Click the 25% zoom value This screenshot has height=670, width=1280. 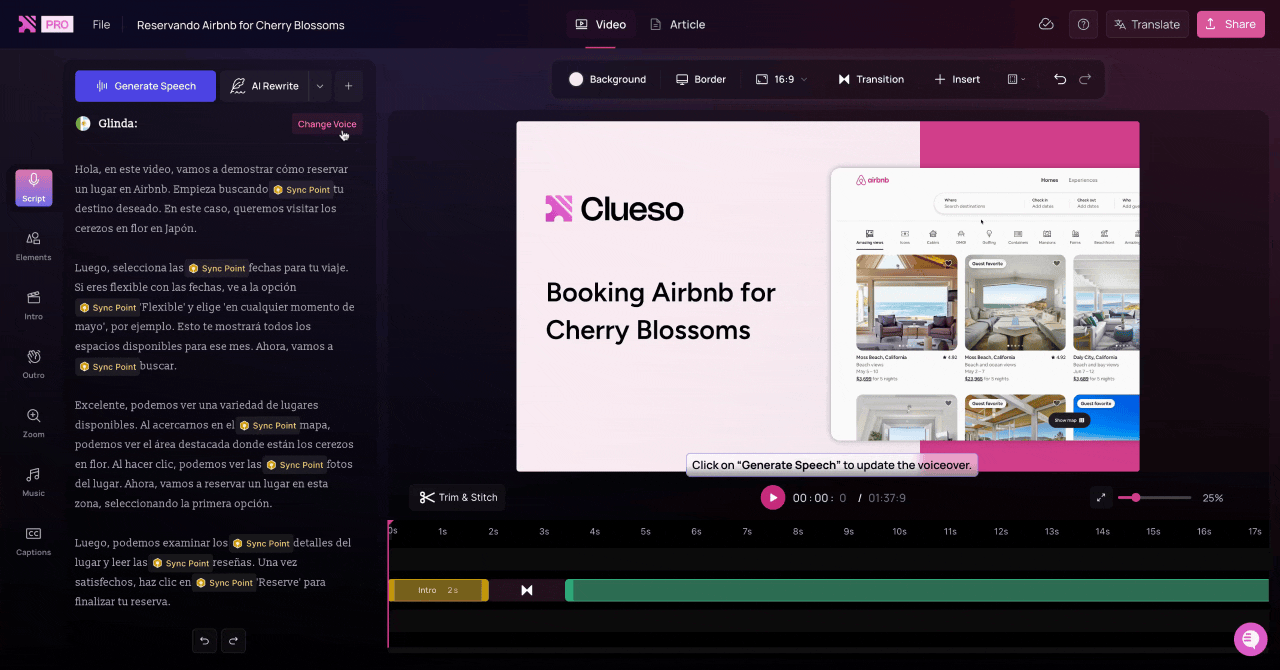(x=1213, y=498)
